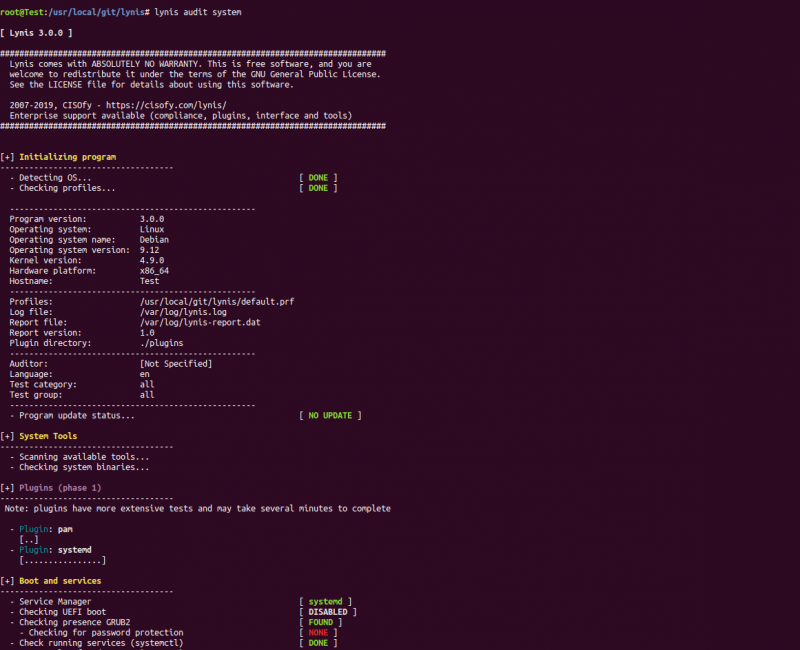The width and height of the screenshot is (800, 650).
Task: Click the '[Not Specified]' Auditor value
Action: [x=176, y=364]
